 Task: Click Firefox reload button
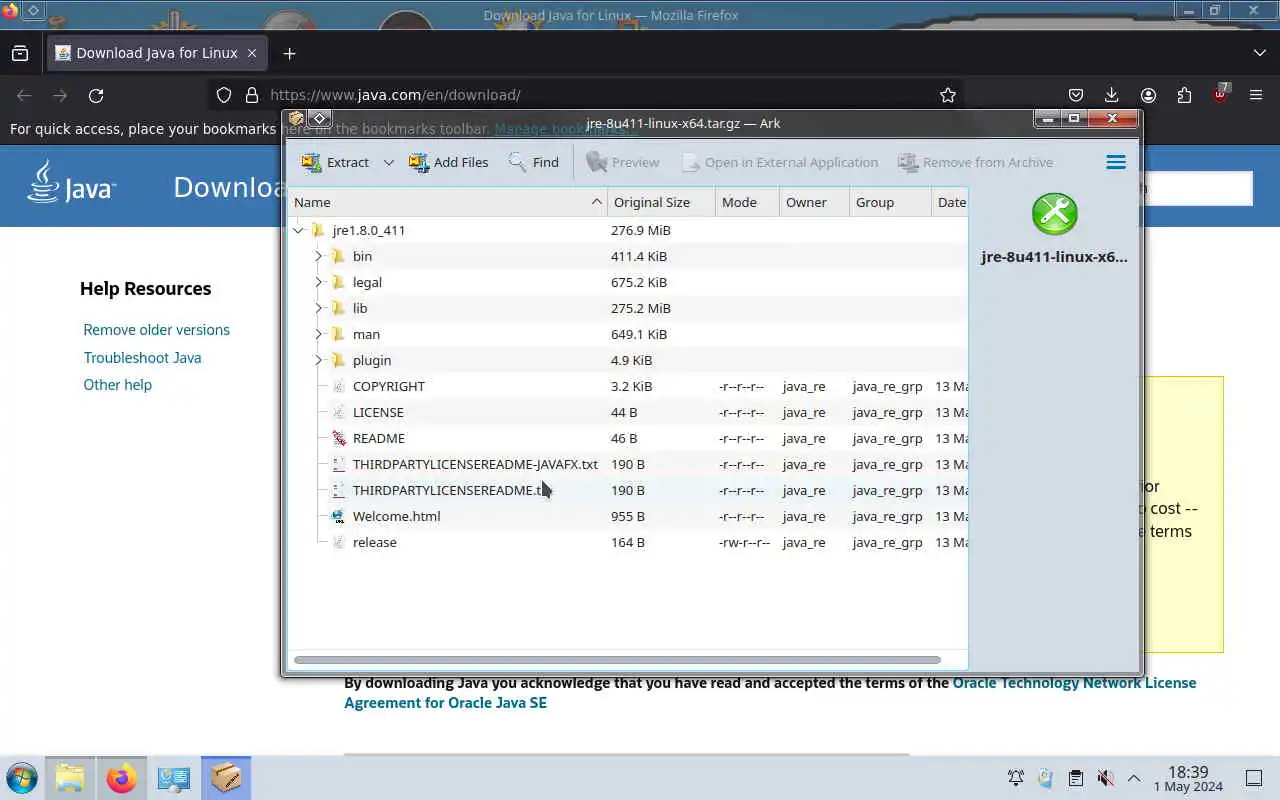click(x=96, y=95)
